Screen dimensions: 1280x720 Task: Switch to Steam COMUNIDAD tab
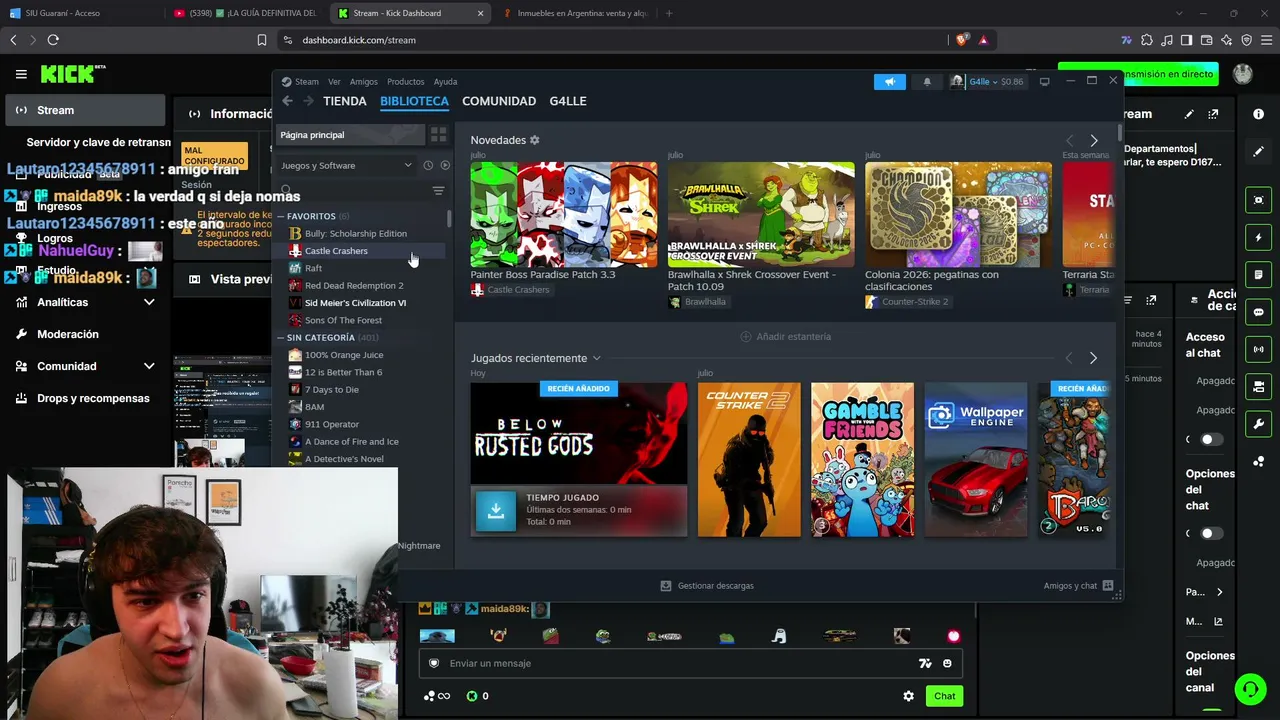[499, 101]
